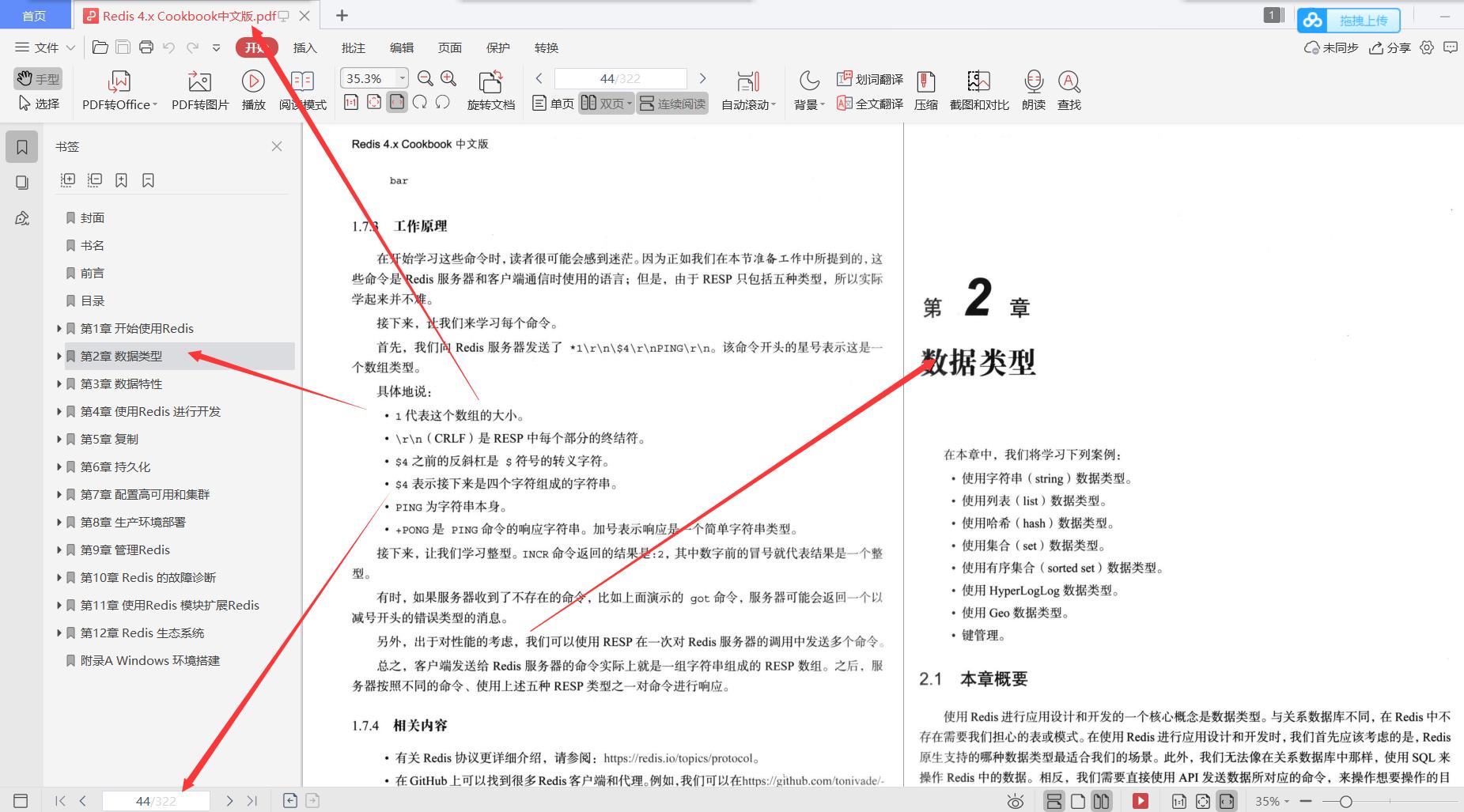This screenshot has height=812, width=1464.
Task: Click zoom minus button beside slider
Action: [1304, 802]
